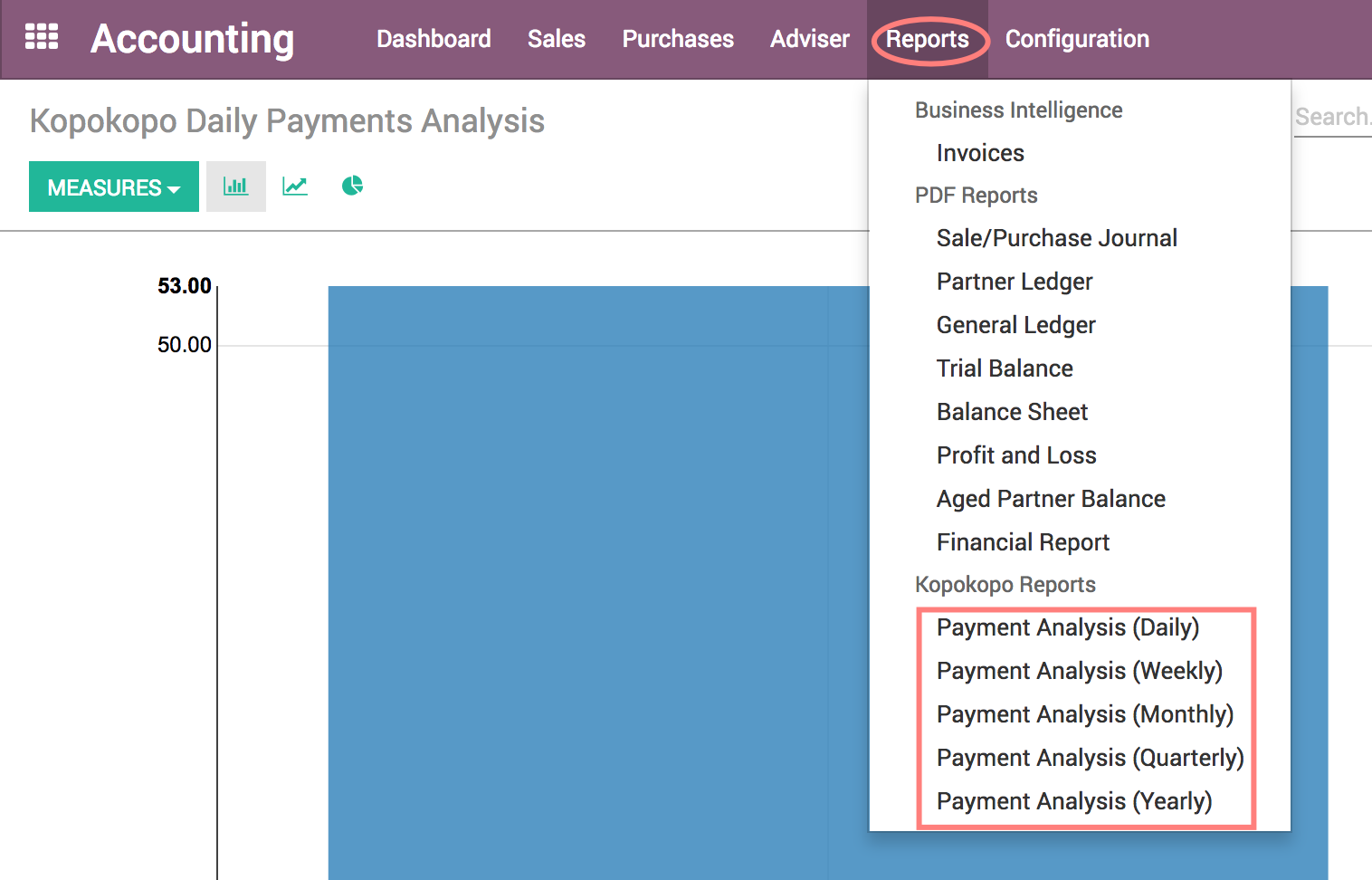Screen dimensions: 1372x880
Task: Open the Aged Partner Balance report
Action: pos(1051,499)
